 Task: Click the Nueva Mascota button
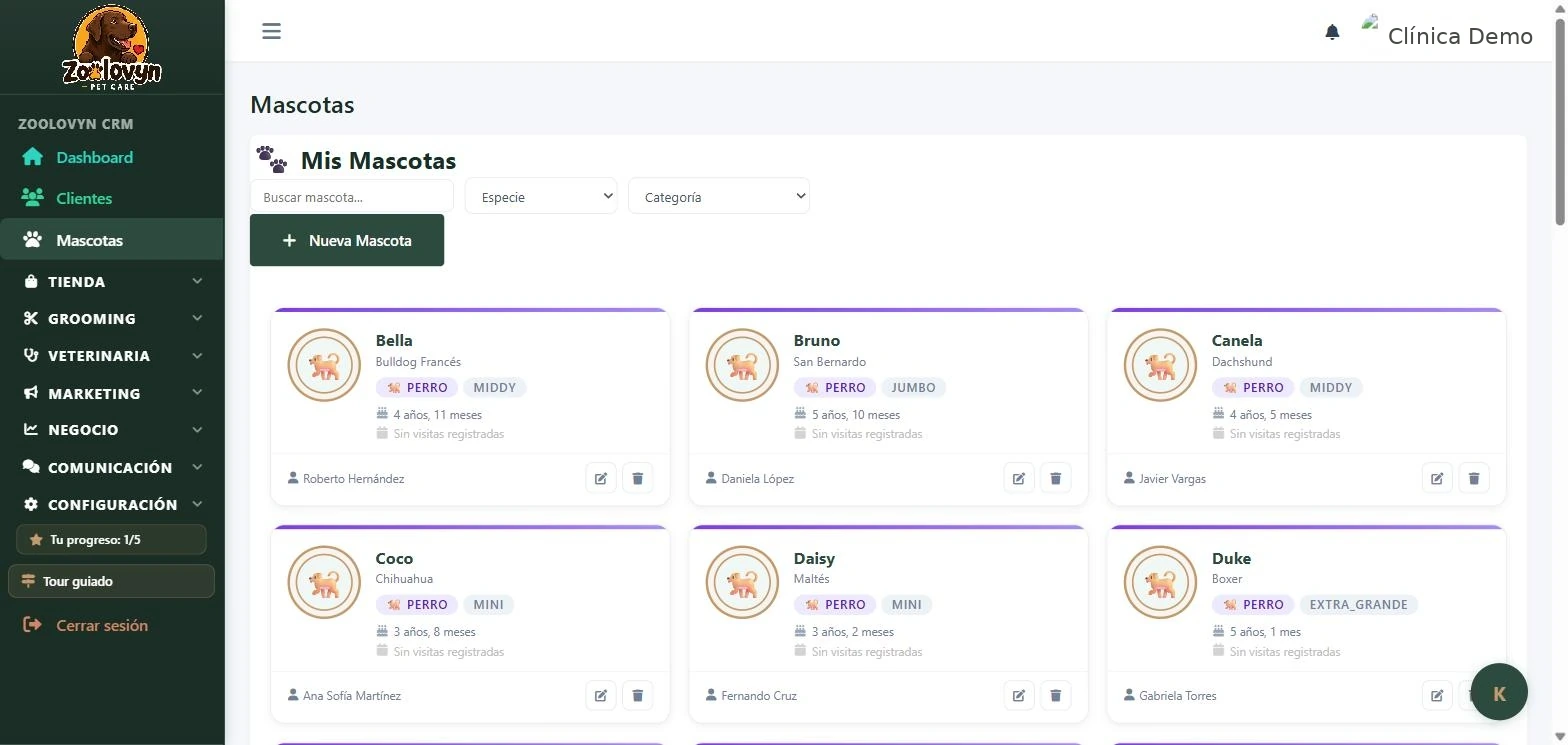click(x=347, y=240)
